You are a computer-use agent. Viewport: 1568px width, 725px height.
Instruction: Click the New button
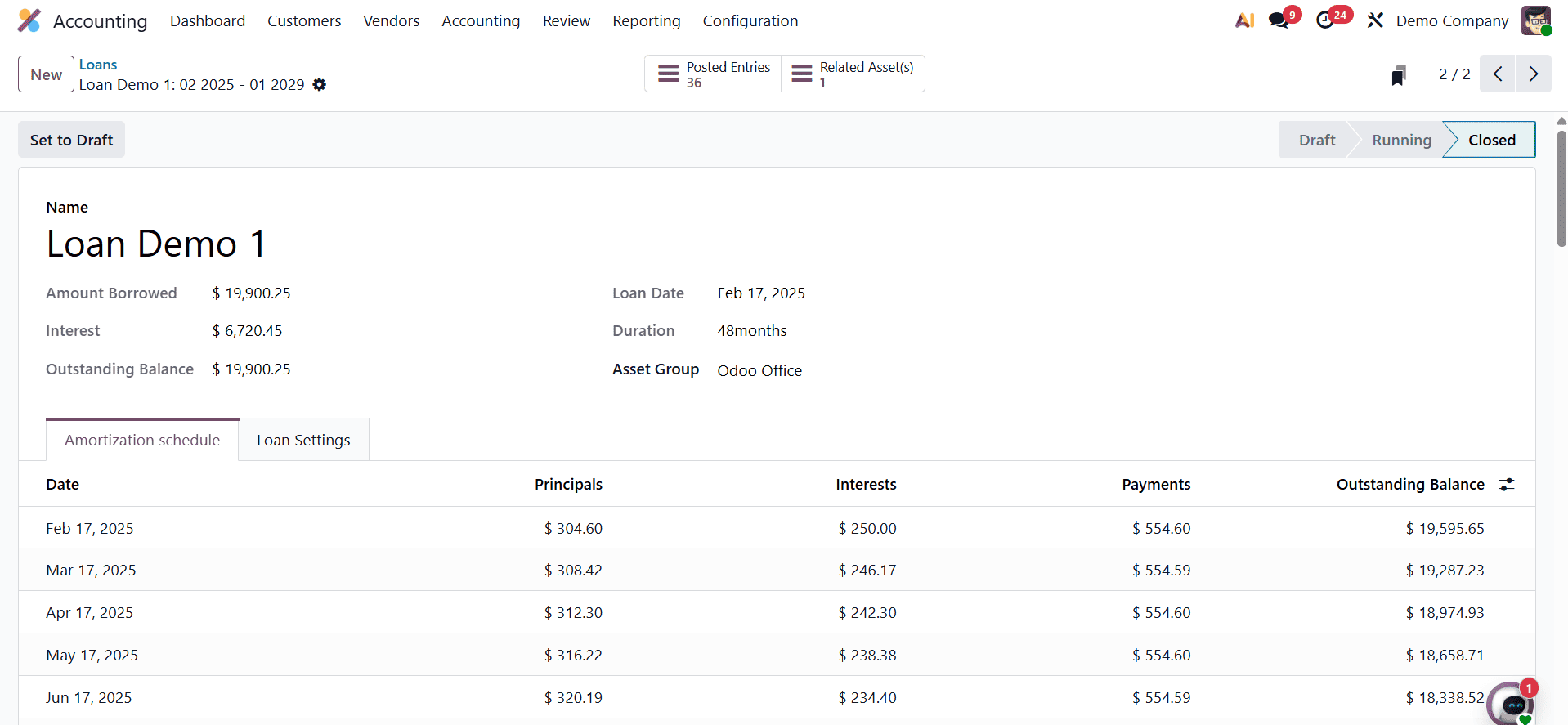pos(47,74)
